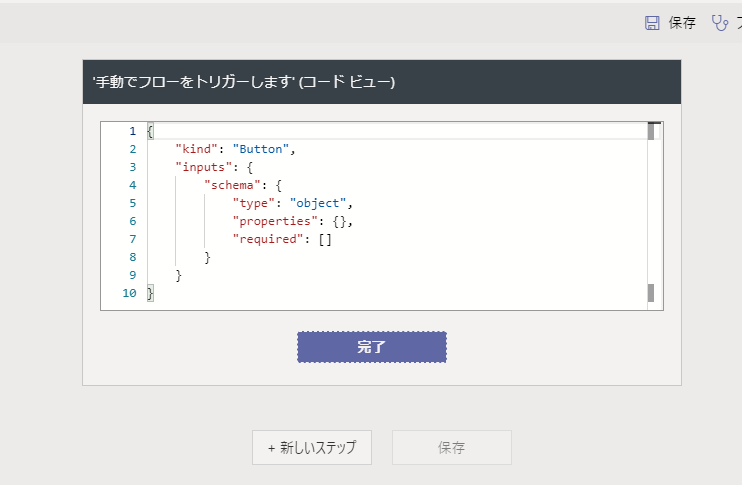Image resolution: width=742 pixels, height=485 pixels.
Task: Click the bottom 保存 button
Action: 451,447
